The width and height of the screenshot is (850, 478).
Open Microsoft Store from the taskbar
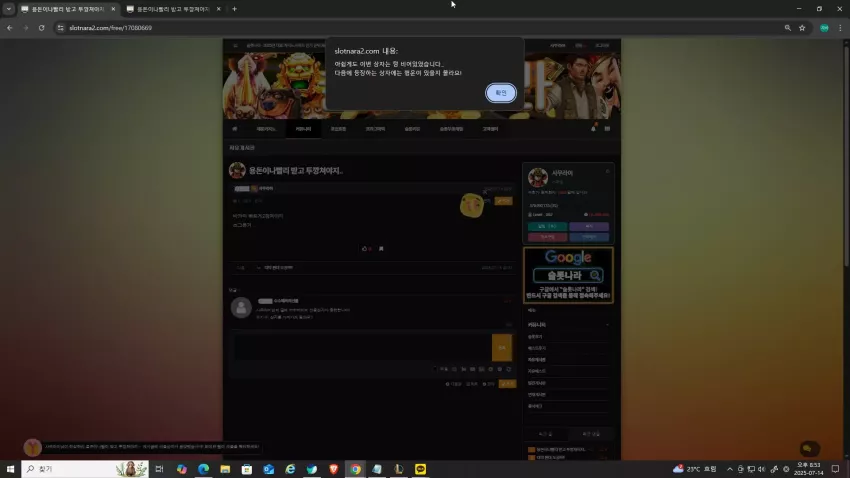coord(247,469)
